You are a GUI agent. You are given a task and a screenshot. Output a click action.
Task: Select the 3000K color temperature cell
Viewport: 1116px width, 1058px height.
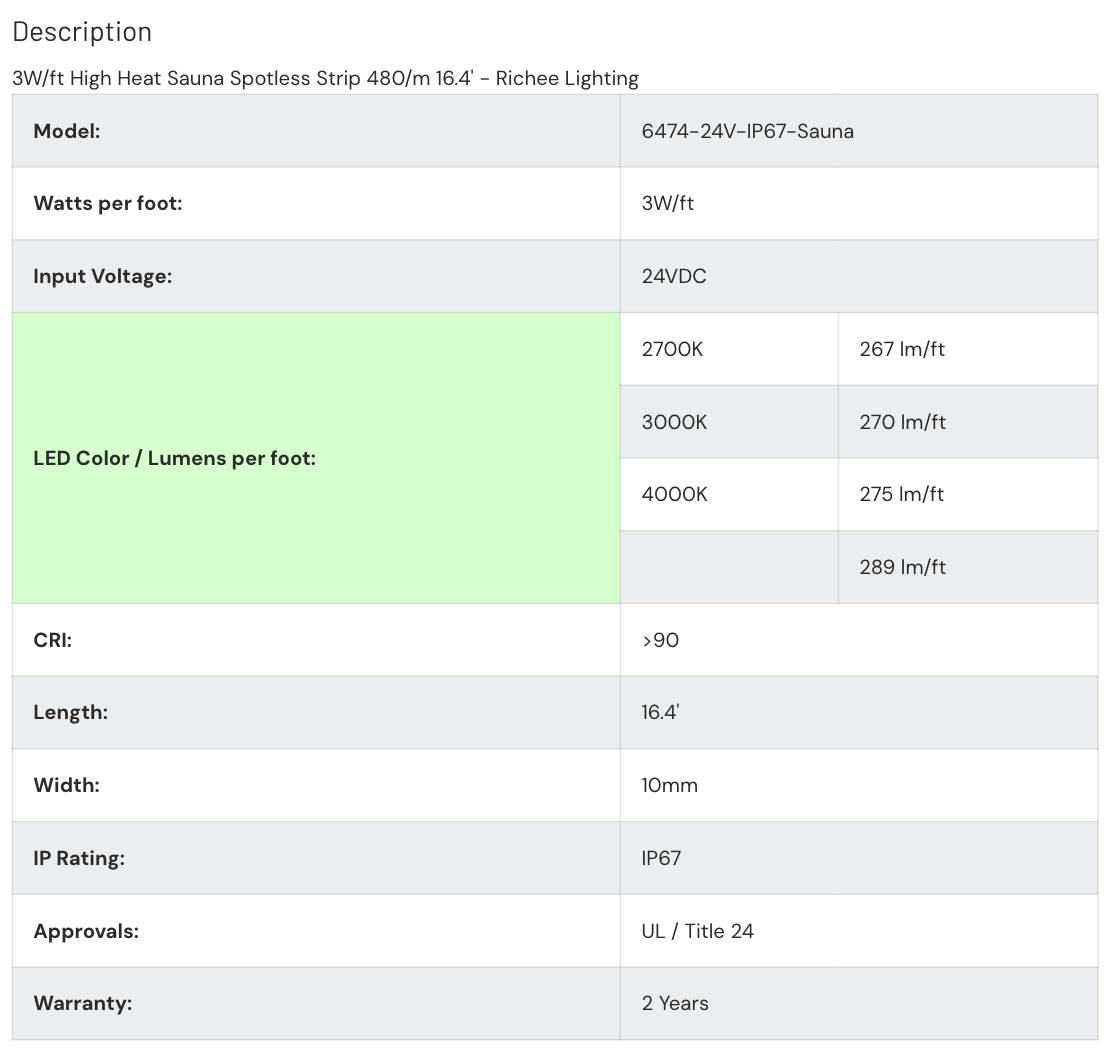pos(729,422)
